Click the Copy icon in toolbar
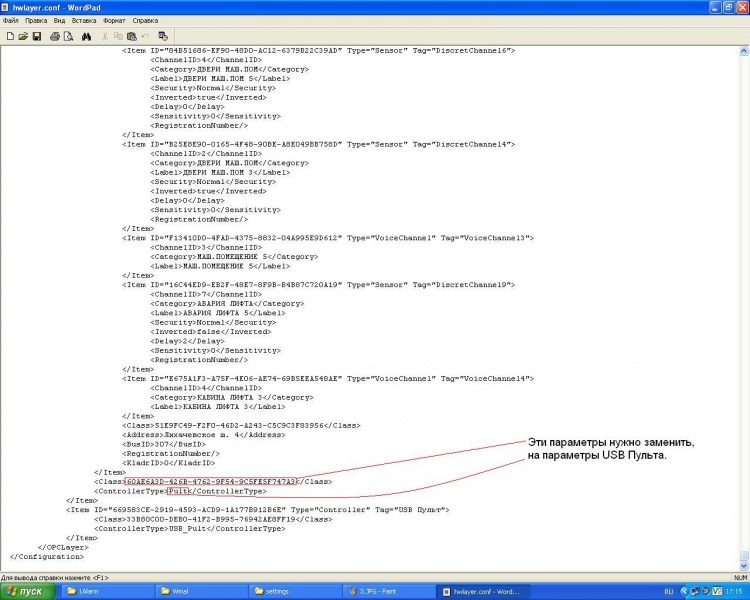The height and width of the screenshot is (600, 750). pos(118,36)
